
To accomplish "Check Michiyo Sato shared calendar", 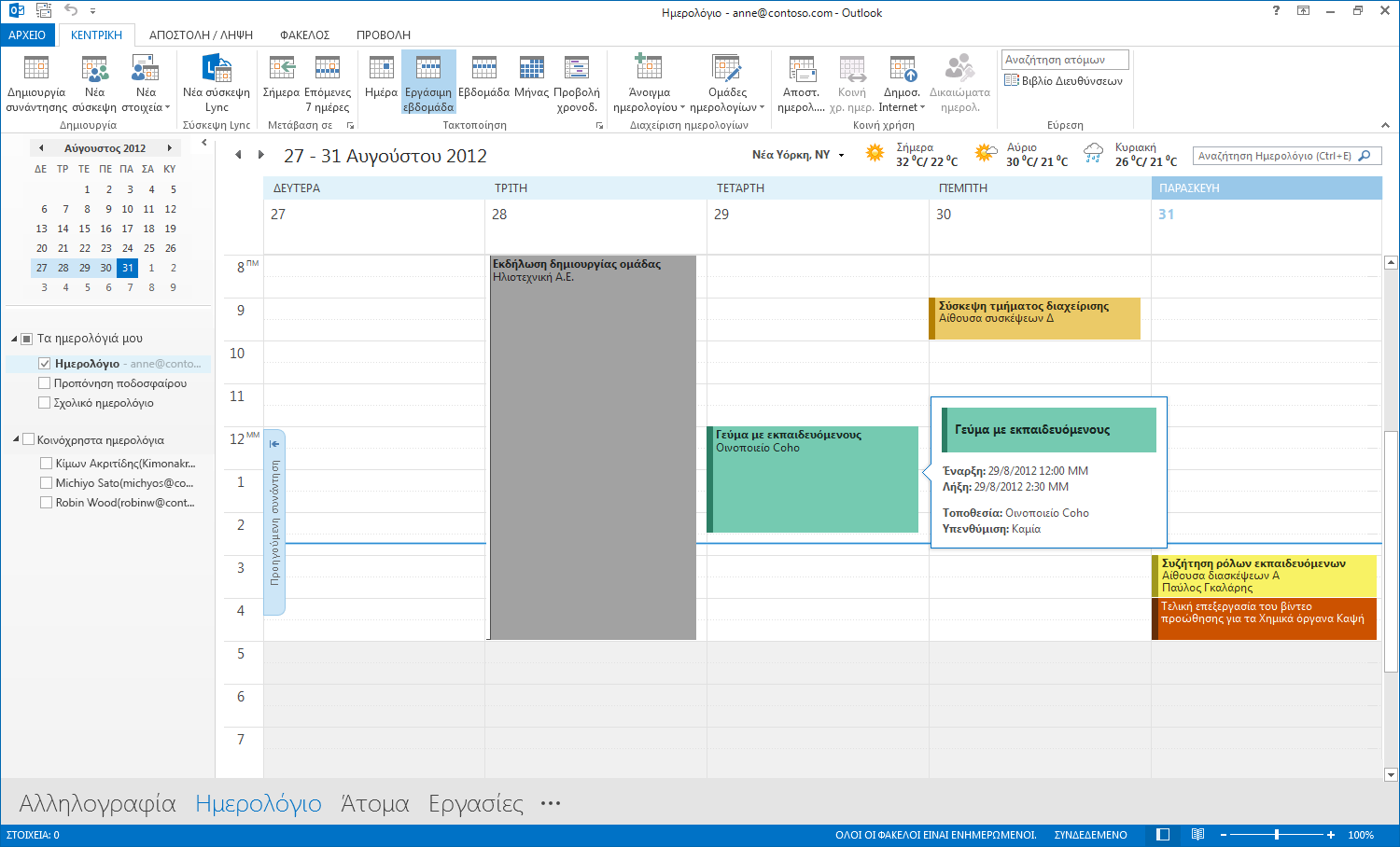I will pos(47,482).
